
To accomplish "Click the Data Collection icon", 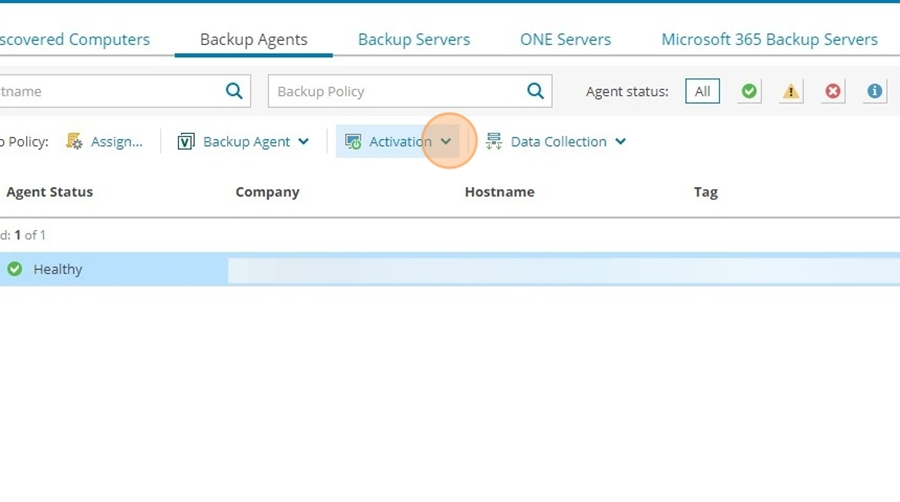I will [494, 141].
